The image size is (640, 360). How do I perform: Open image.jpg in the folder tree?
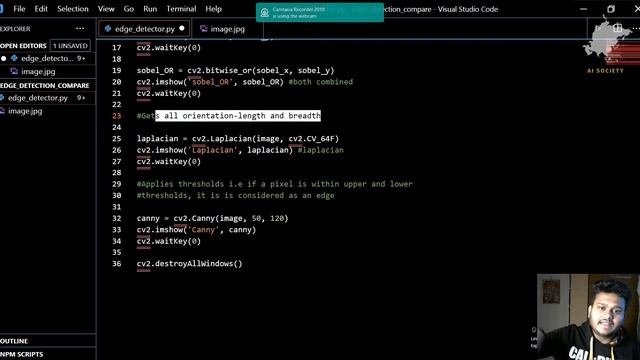25,111
